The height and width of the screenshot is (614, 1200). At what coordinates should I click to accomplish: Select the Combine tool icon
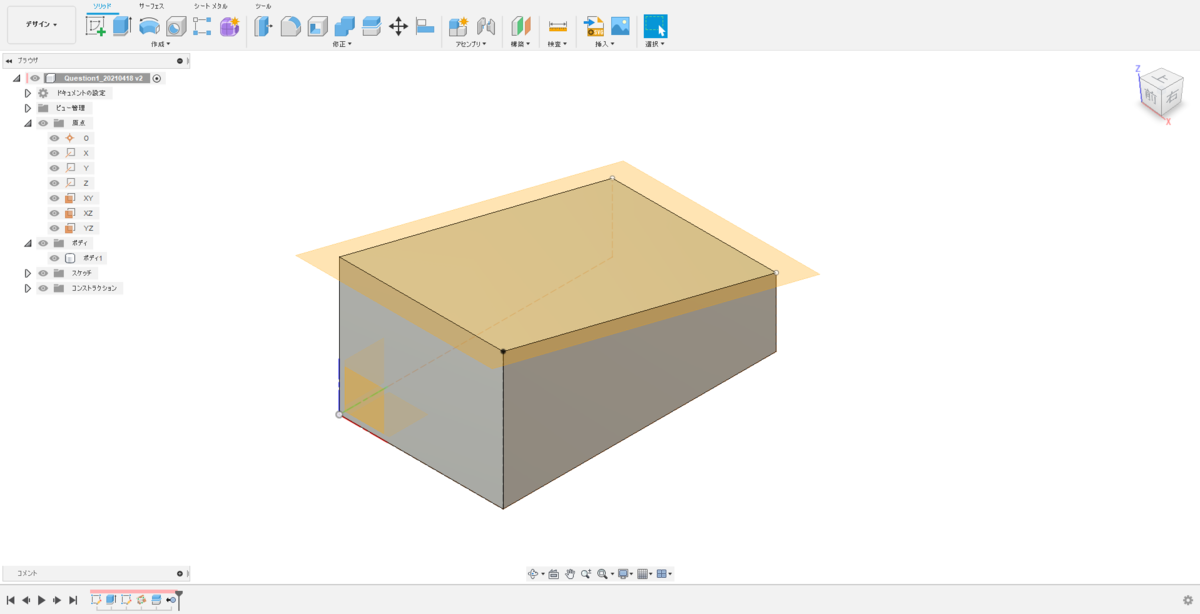(x=345, y=26)
